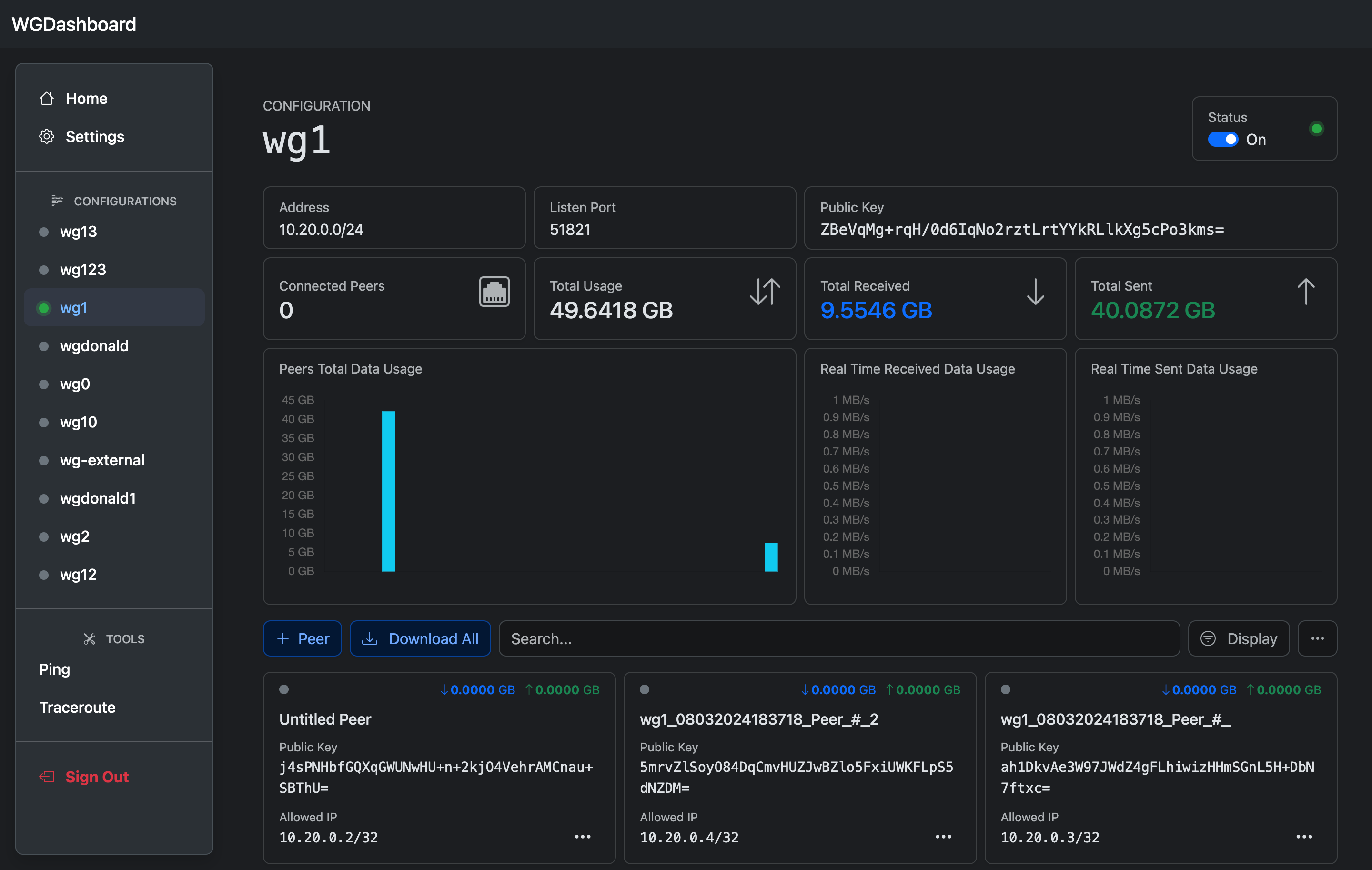
Task: Click the Home house icon
Action: pos(47,99)
